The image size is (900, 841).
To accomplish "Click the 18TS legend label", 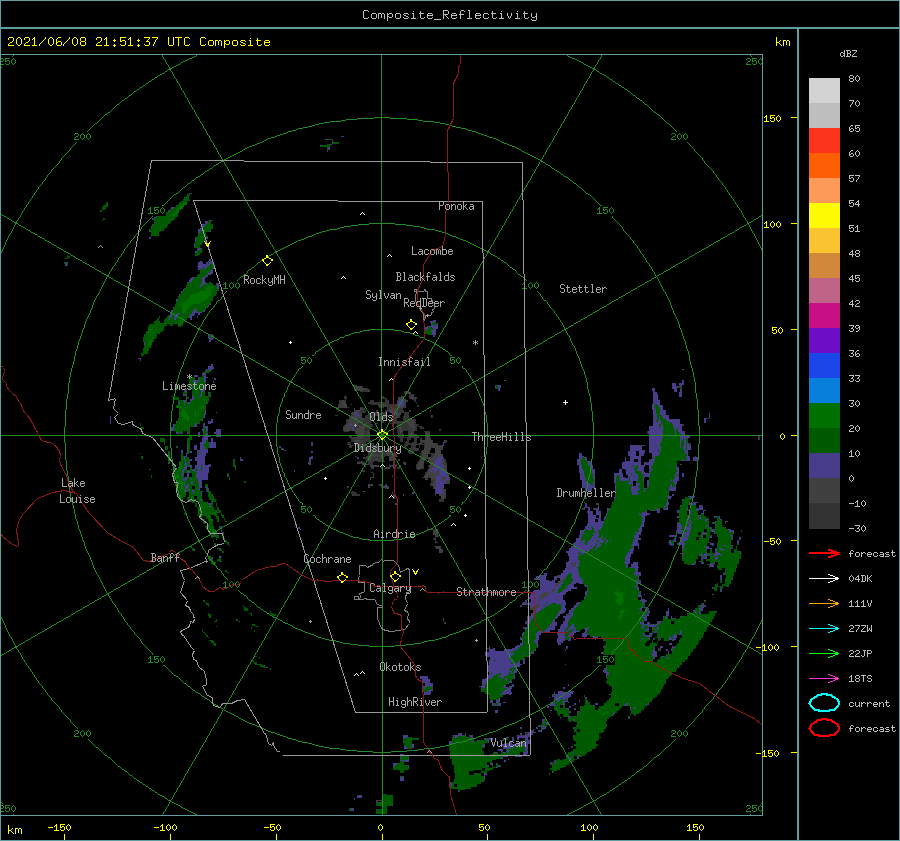I will pyautogui.click(x=860, y=679).
